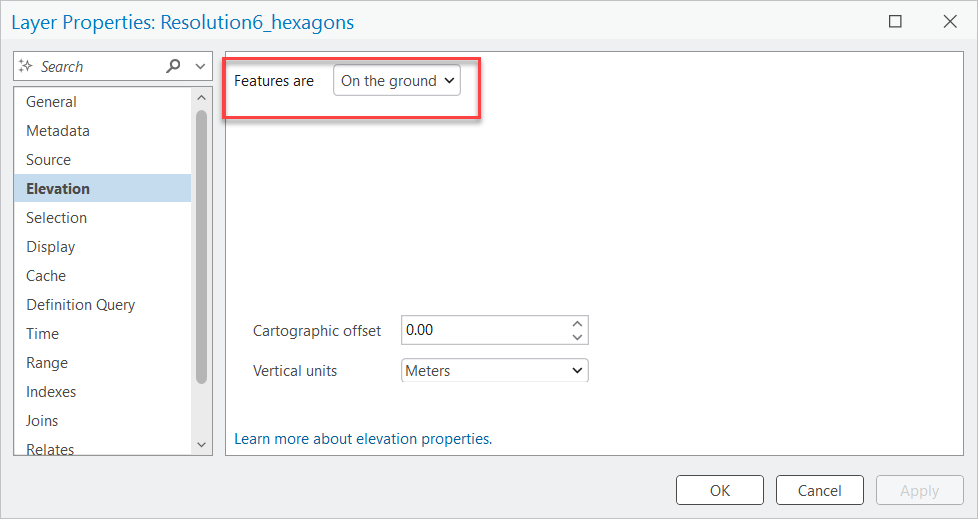Maximize the Layer Properties dialog
The image size is (978, 519).
coord(895,21)
